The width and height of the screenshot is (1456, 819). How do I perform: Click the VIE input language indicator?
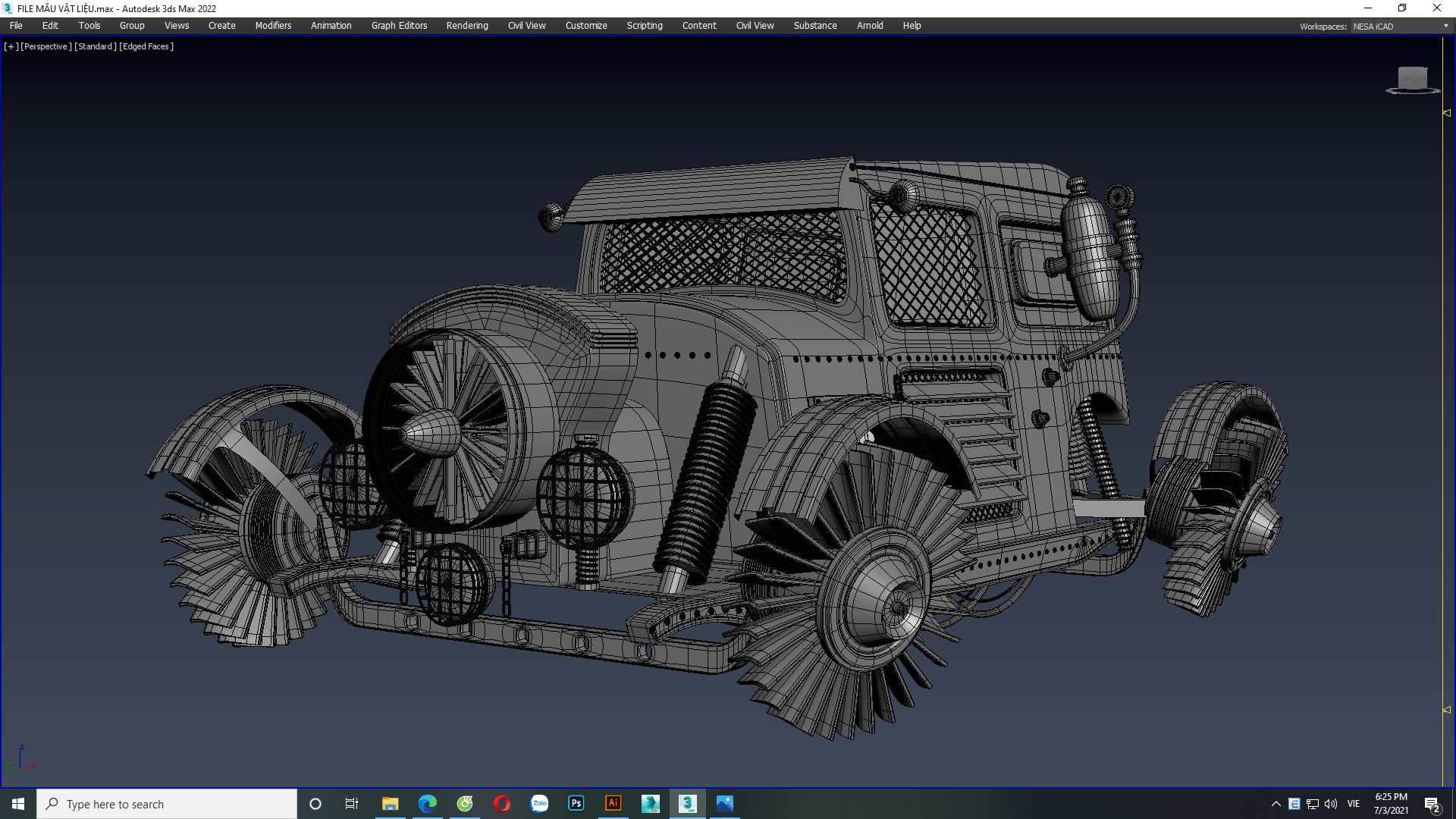point(1354,804)
